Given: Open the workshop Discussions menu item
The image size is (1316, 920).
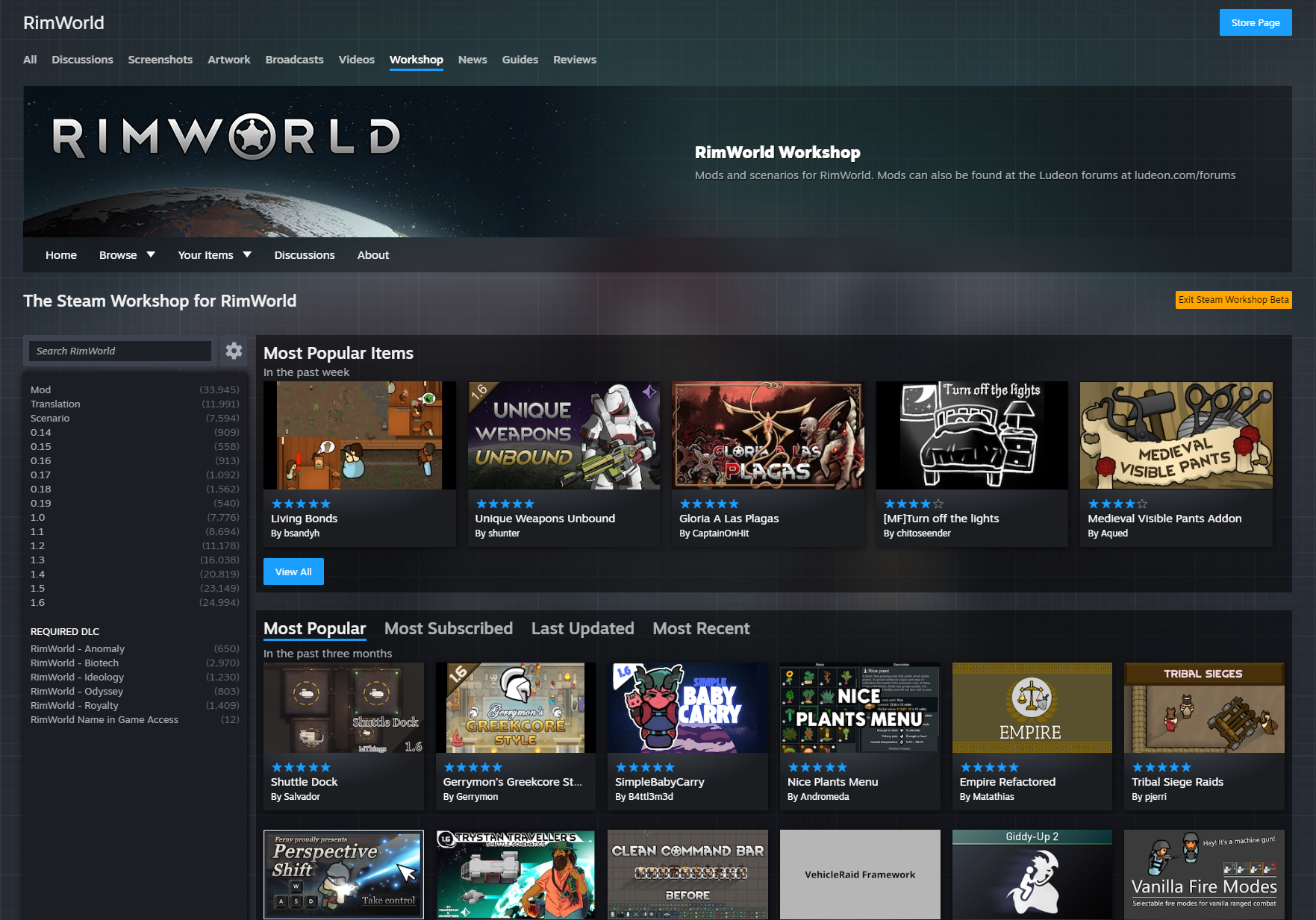Looking at the screenshot, I should click(x=305, y=255).
